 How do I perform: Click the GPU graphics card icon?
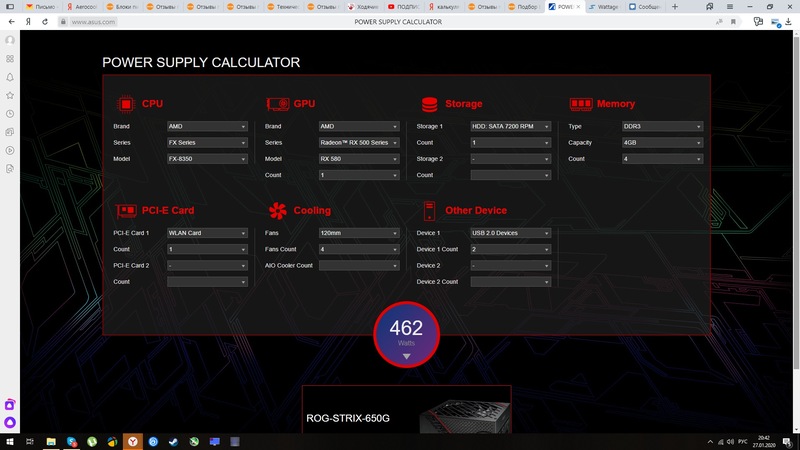[278, 104]
